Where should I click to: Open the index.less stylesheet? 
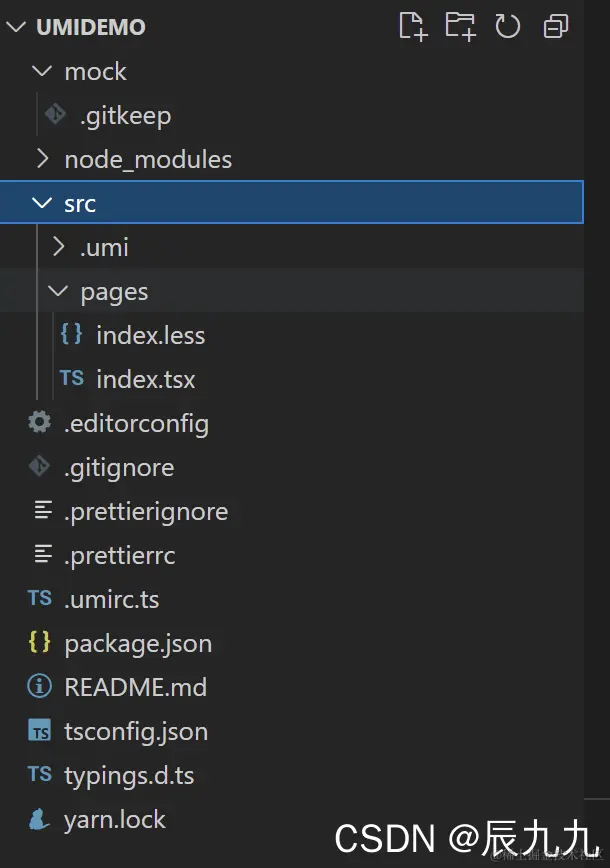[150, 336]
